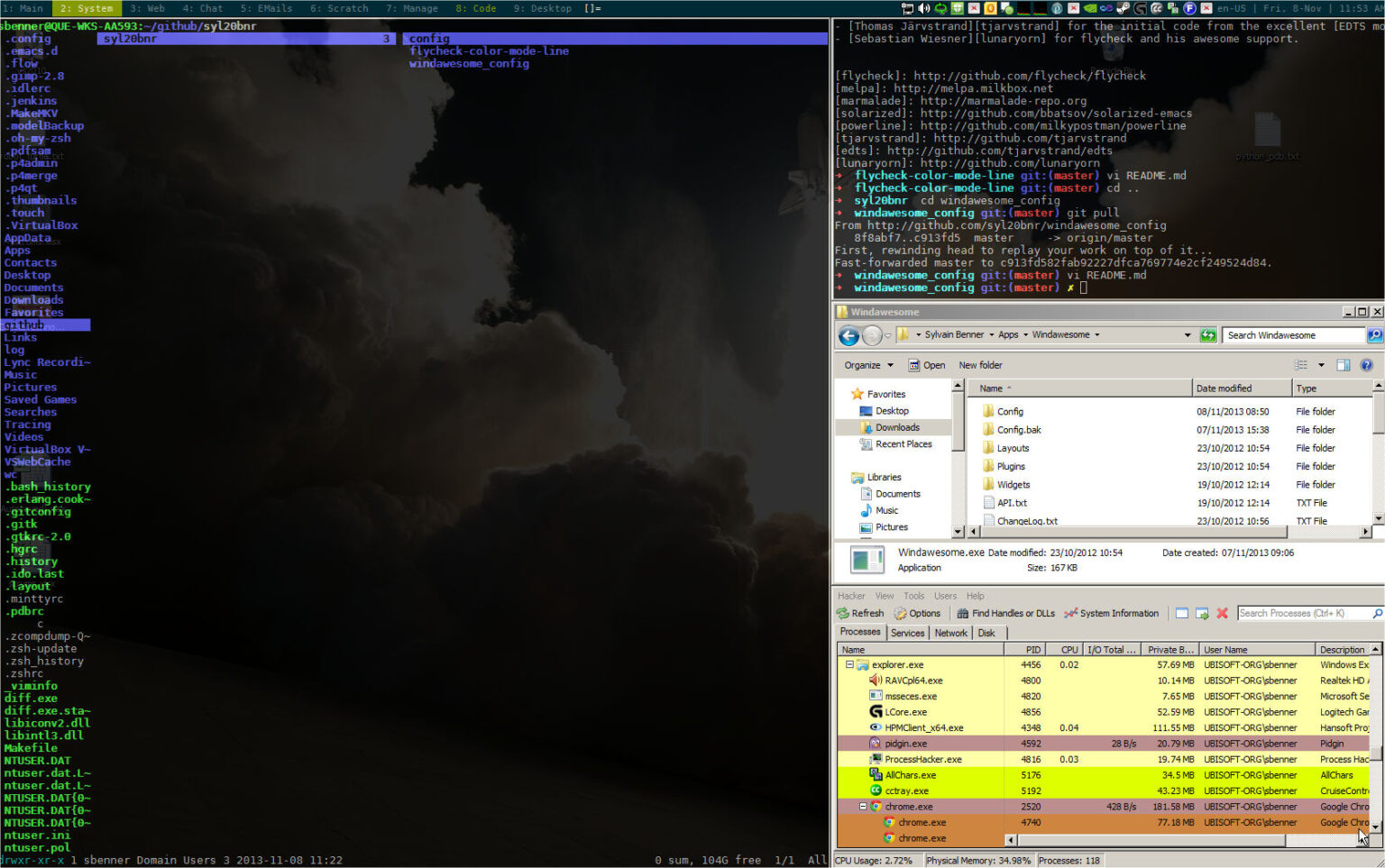Click the New folder button

[x=980, y=365]
